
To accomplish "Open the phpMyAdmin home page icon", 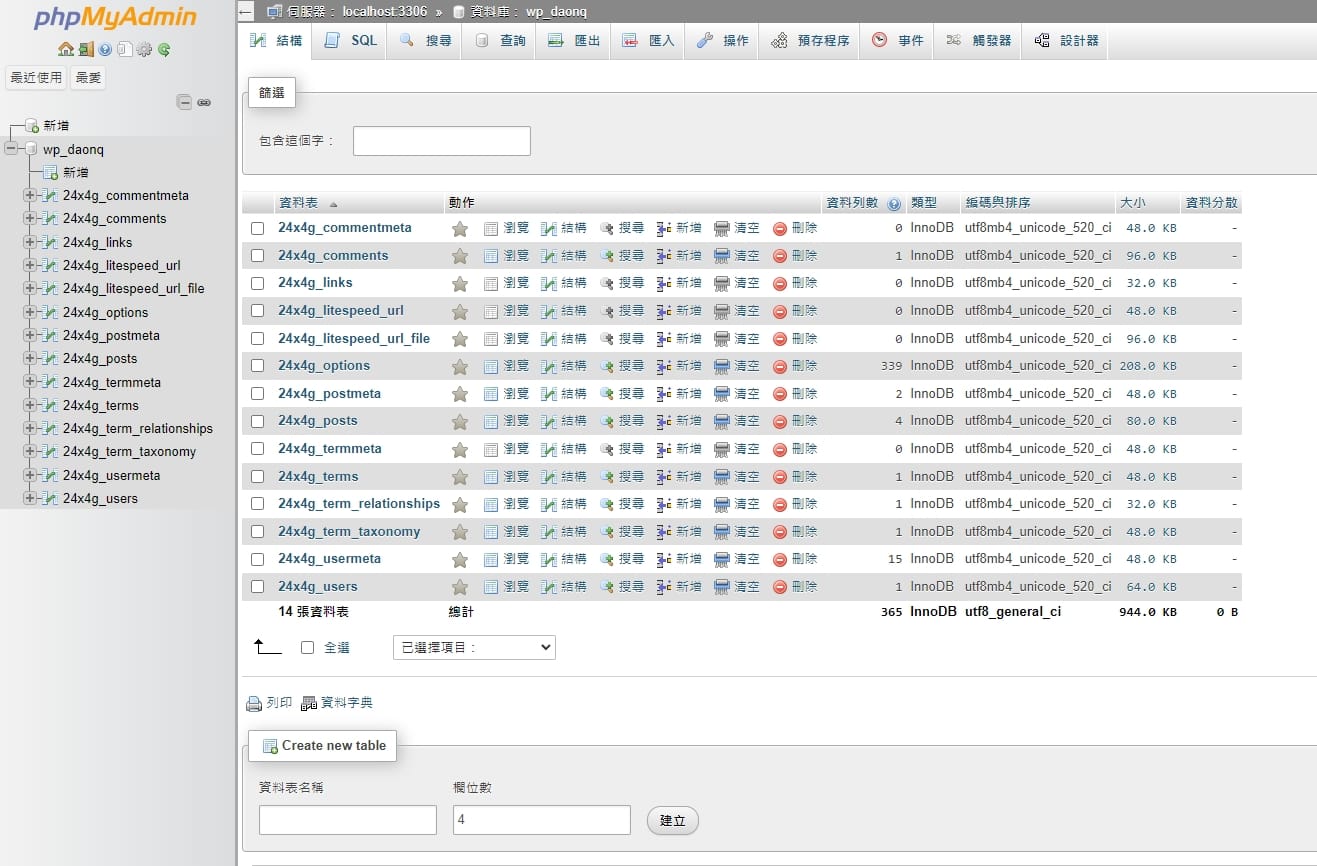I will coord(65,49).
